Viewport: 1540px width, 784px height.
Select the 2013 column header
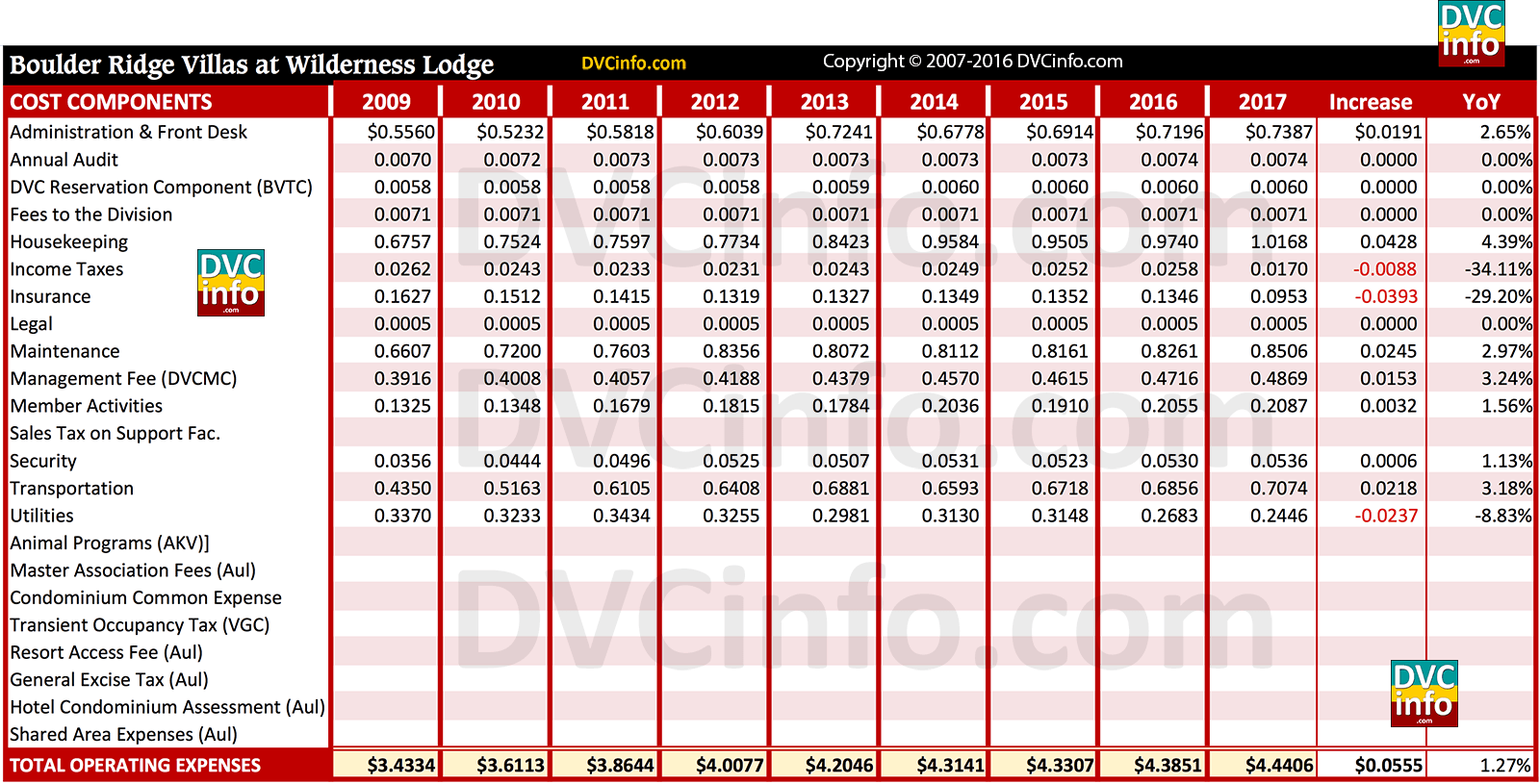825,102
